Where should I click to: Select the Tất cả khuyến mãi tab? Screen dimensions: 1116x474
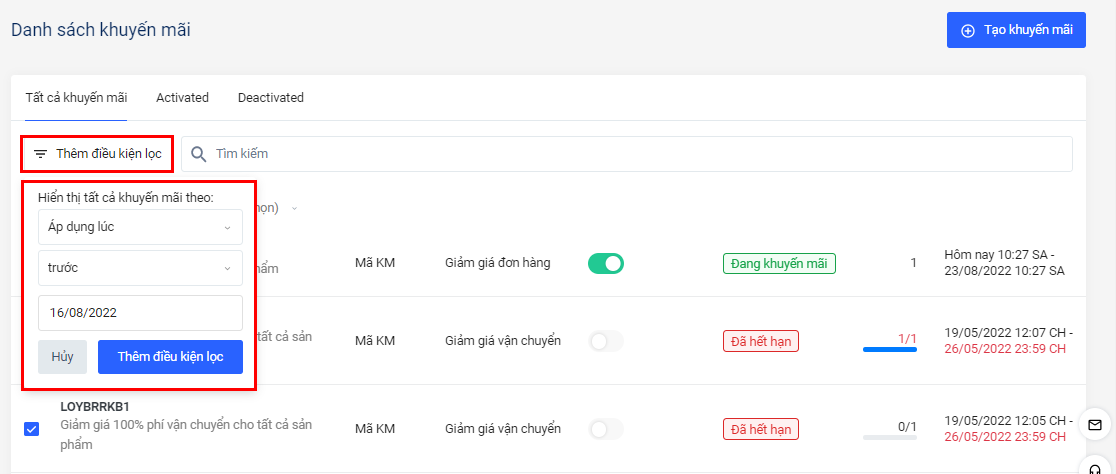(x=76, y=98)
